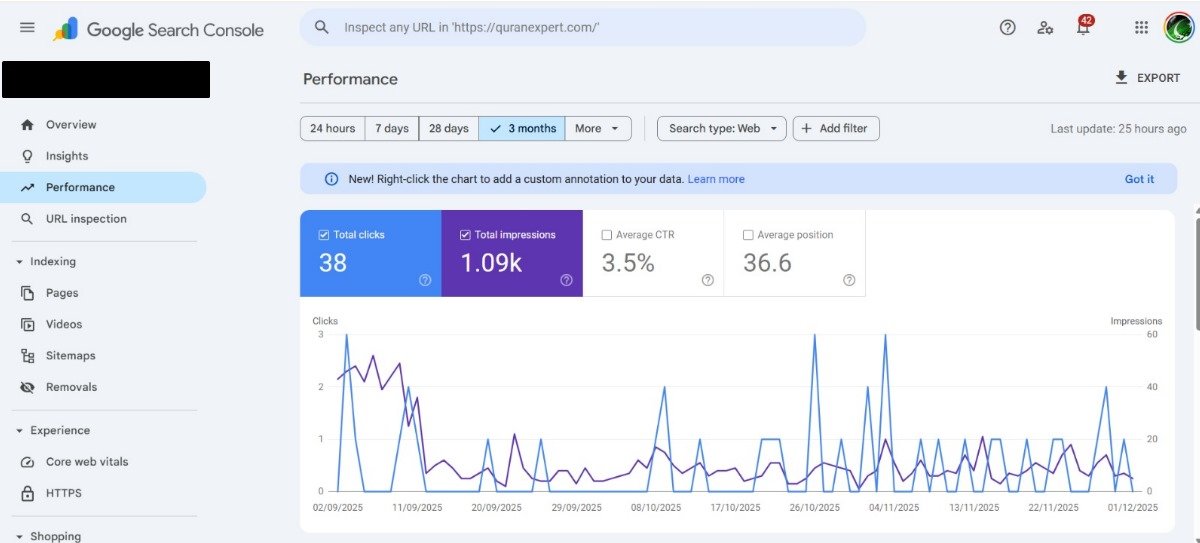
Task: Click the Add filter button
Action: (x=836, y=128)
